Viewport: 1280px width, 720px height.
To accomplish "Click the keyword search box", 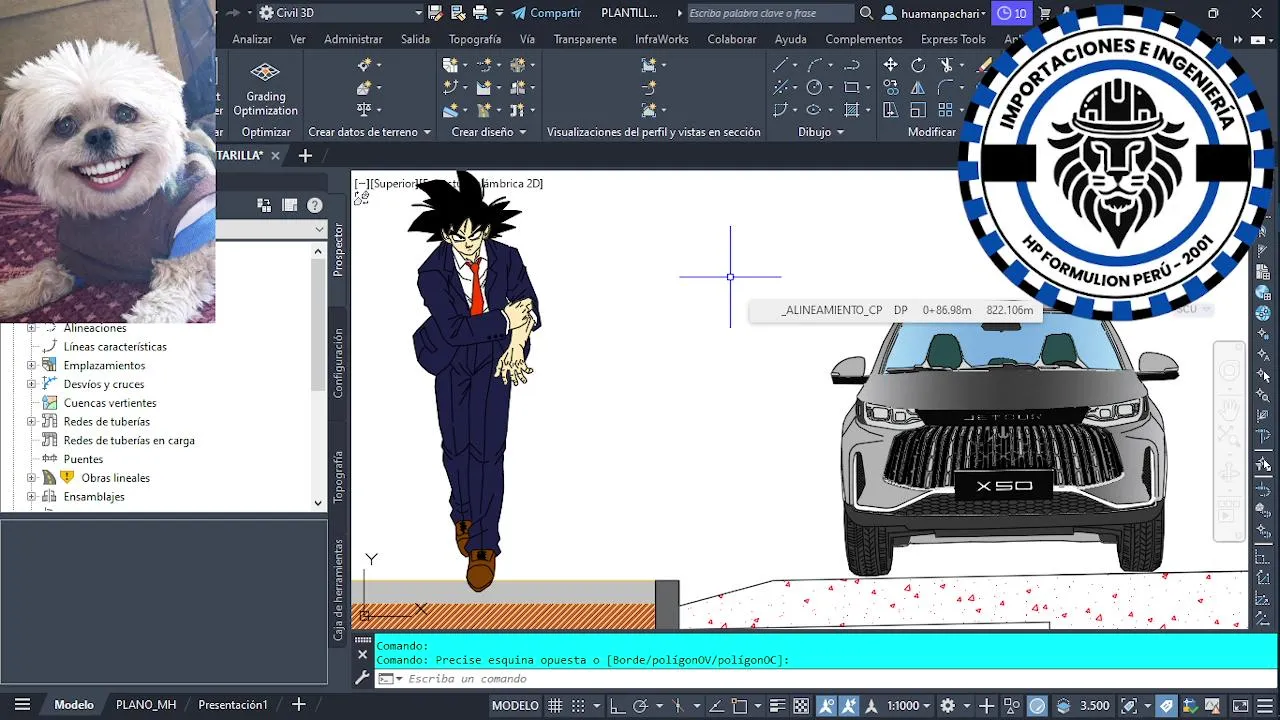I will pos(770,13).
